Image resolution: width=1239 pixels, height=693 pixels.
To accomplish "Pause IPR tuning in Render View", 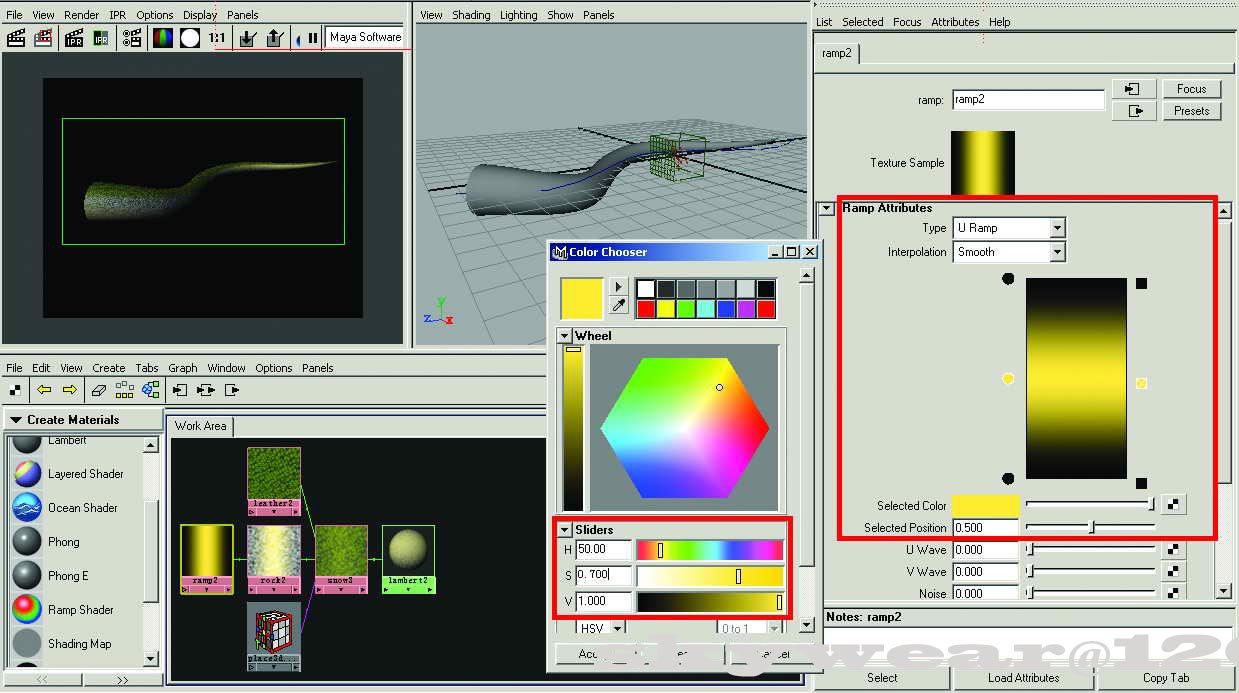I will [x=313, y=38].
